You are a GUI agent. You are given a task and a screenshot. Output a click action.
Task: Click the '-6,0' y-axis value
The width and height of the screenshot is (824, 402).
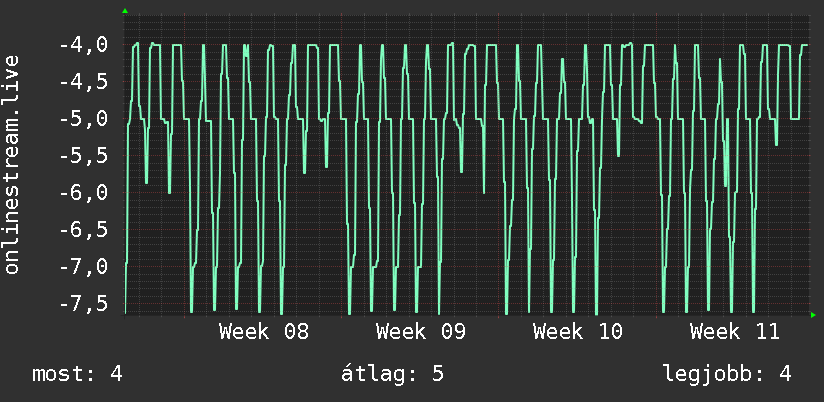pos(84,192)
